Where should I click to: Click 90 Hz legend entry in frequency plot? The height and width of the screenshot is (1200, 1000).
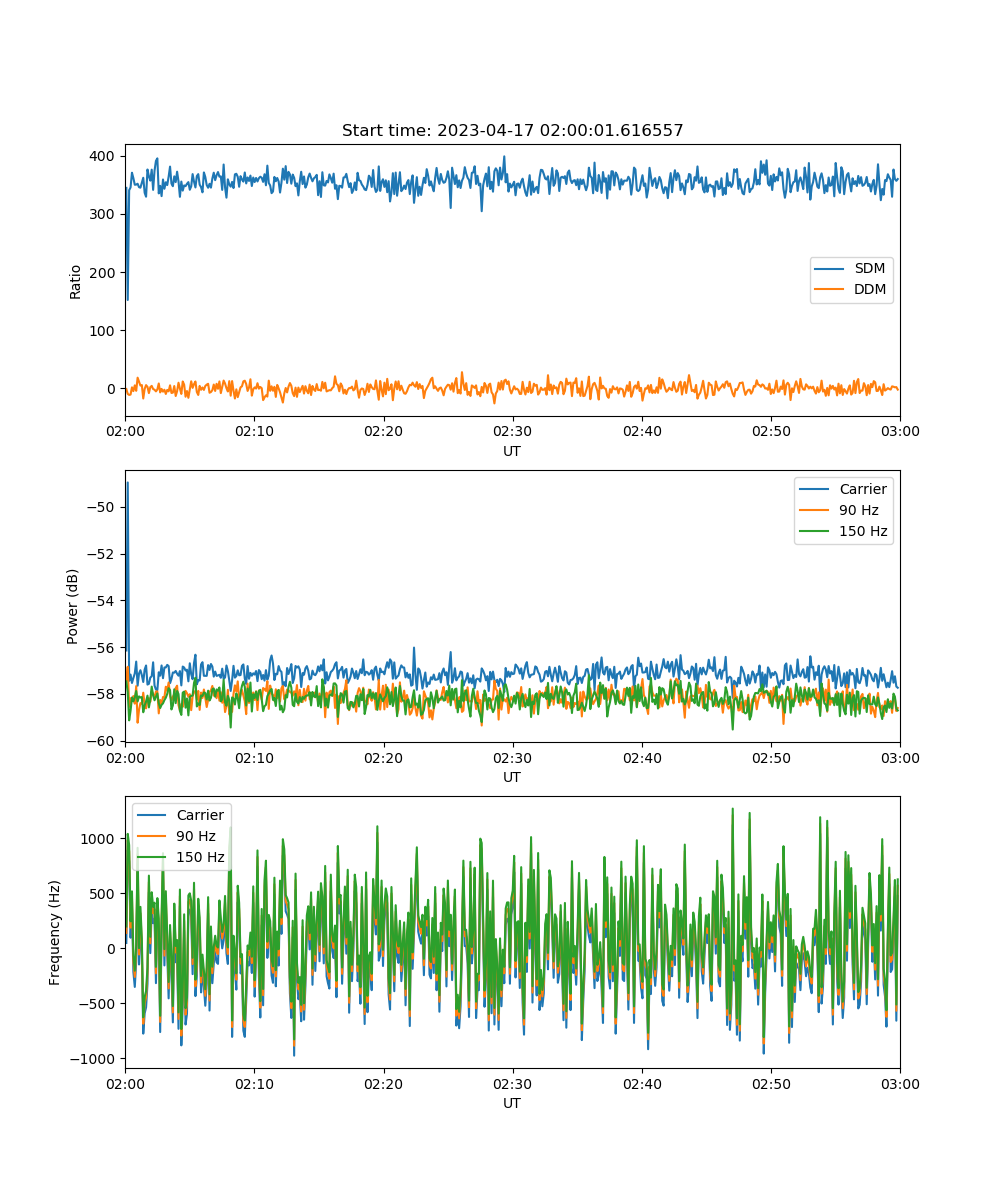(x=195, y=836)
